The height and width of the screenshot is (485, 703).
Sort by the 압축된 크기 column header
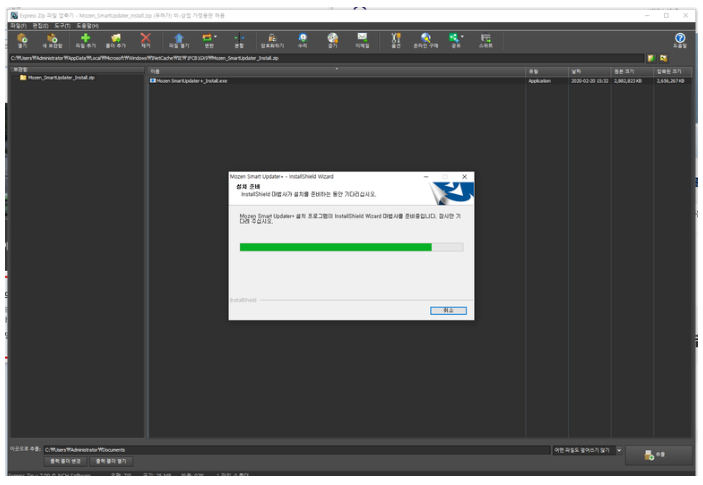[673, 71]
